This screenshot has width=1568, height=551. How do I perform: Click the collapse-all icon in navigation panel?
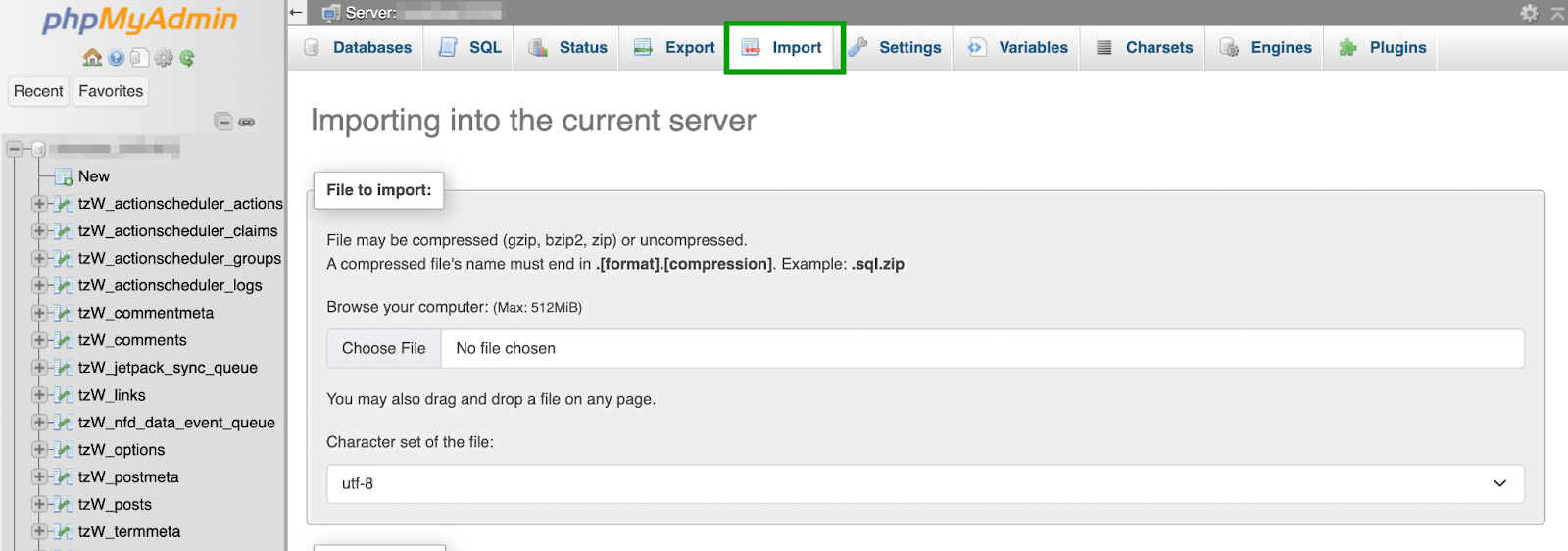pos(223,122)
